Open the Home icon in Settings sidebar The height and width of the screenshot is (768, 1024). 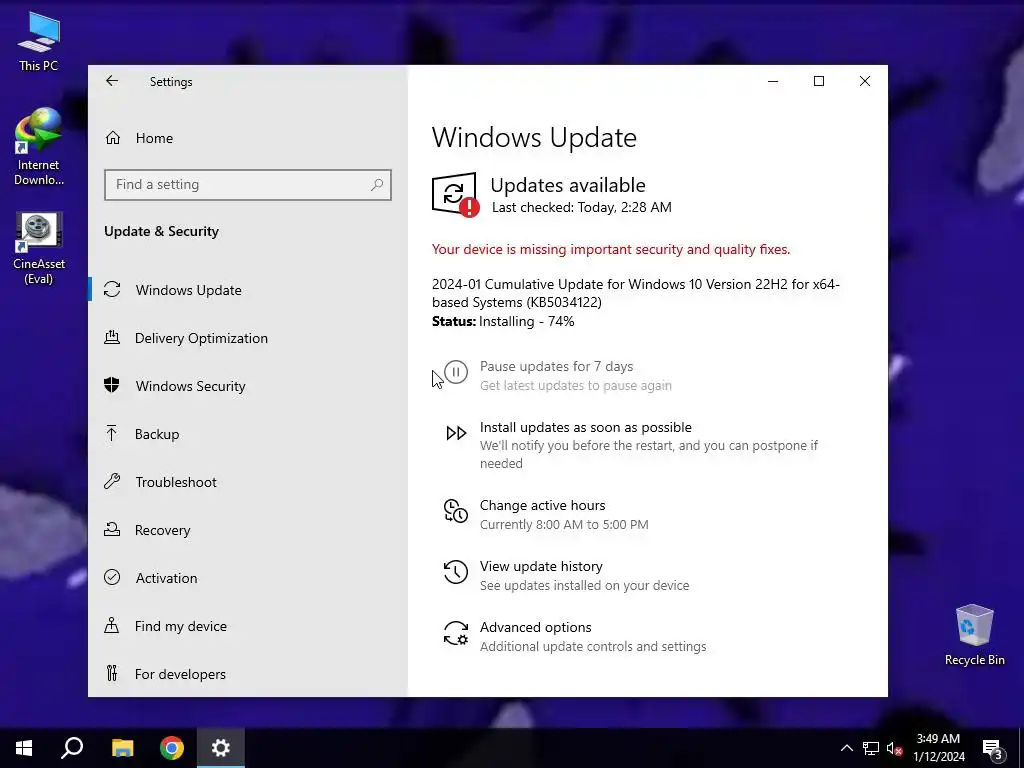pos(113,138)
